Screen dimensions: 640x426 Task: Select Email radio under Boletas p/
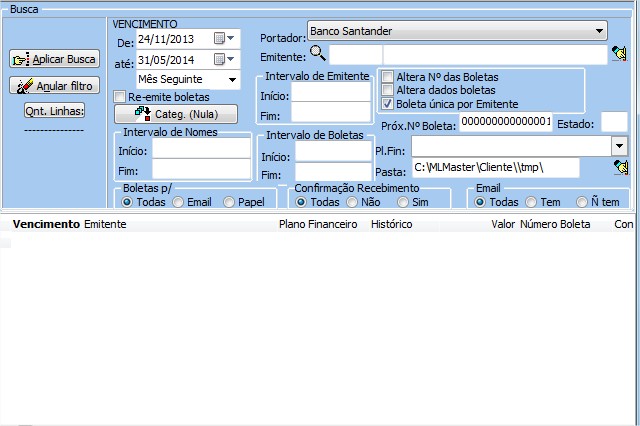tap(178, 202)
